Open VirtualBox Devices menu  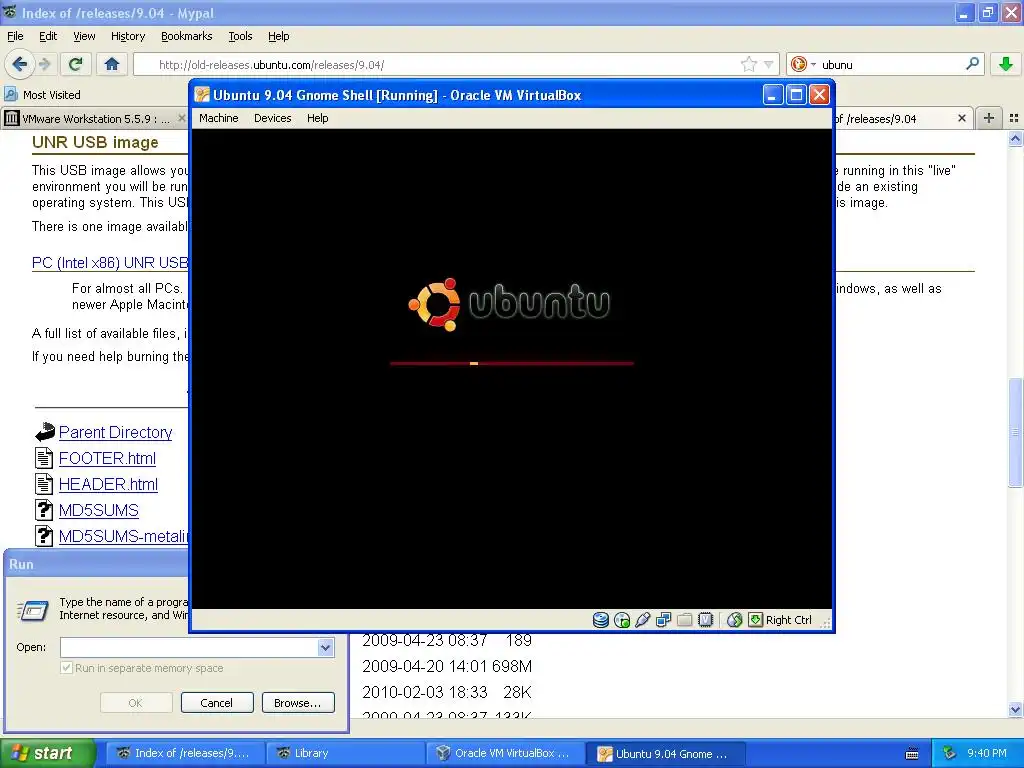click(272, 118)
